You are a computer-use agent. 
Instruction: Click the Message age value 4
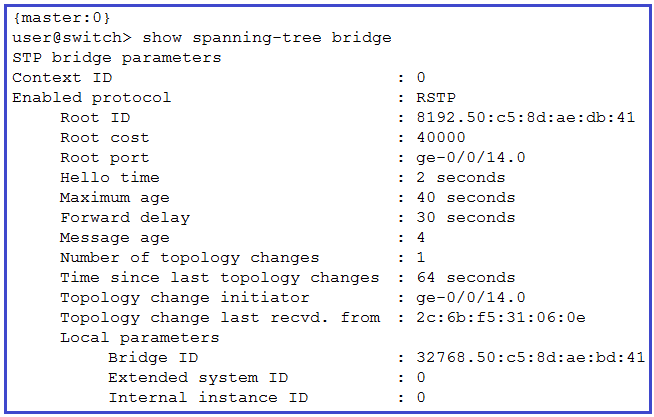click(421, 237)
